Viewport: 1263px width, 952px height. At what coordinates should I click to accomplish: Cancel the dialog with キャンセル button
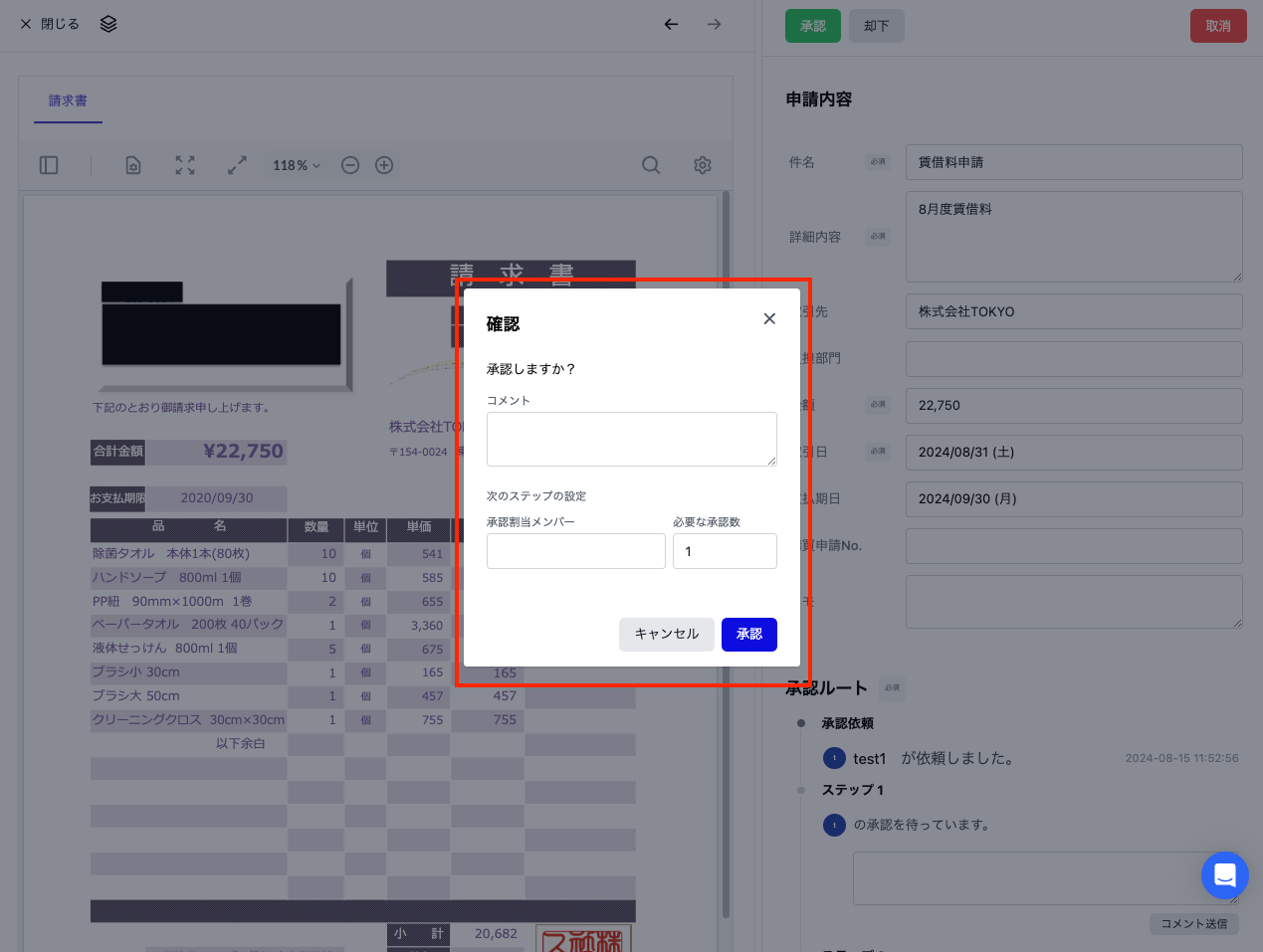(667, 635)
